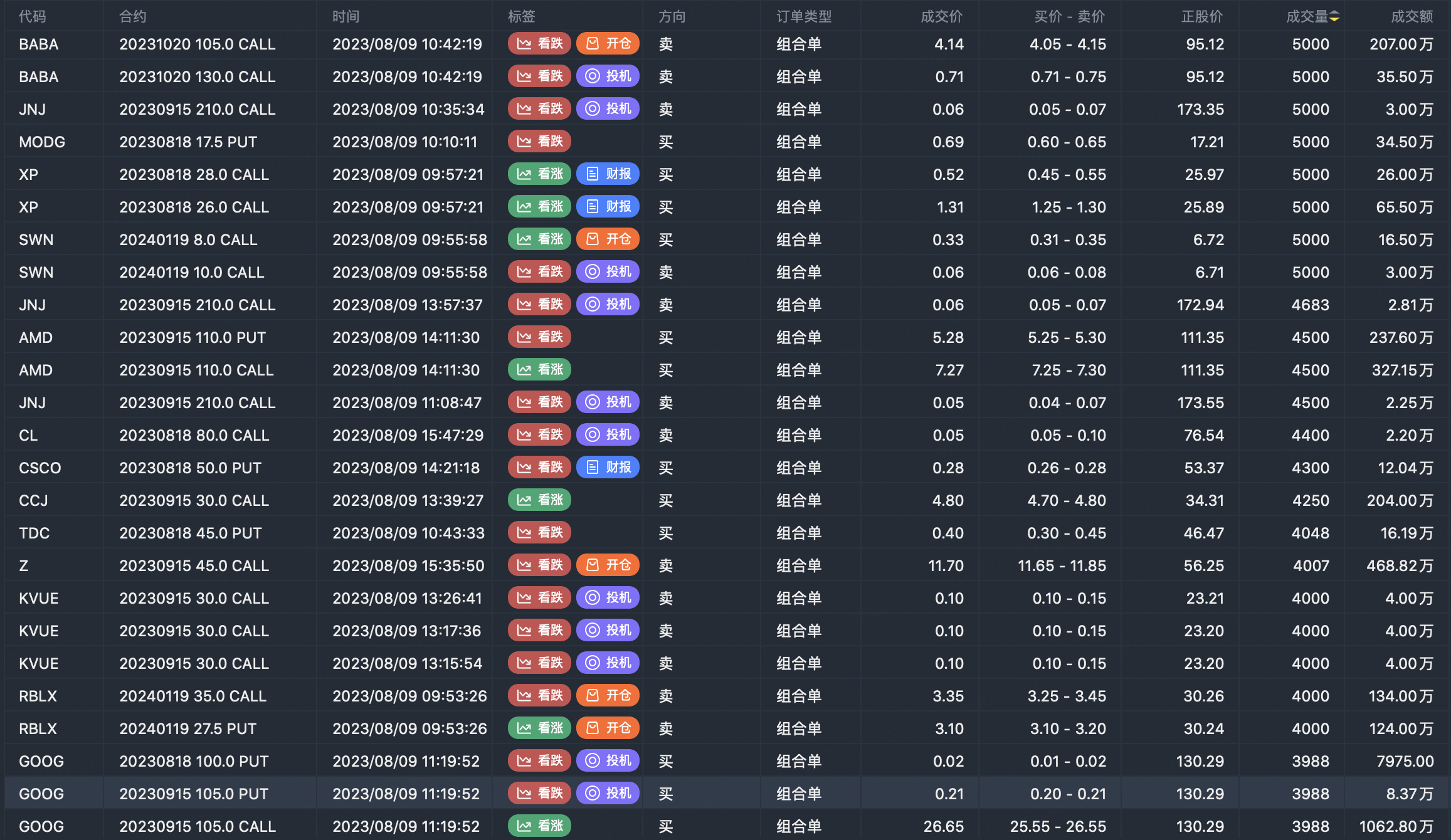Click 开仓 tag on Z 45.0 CALL row

click(608, 565)
